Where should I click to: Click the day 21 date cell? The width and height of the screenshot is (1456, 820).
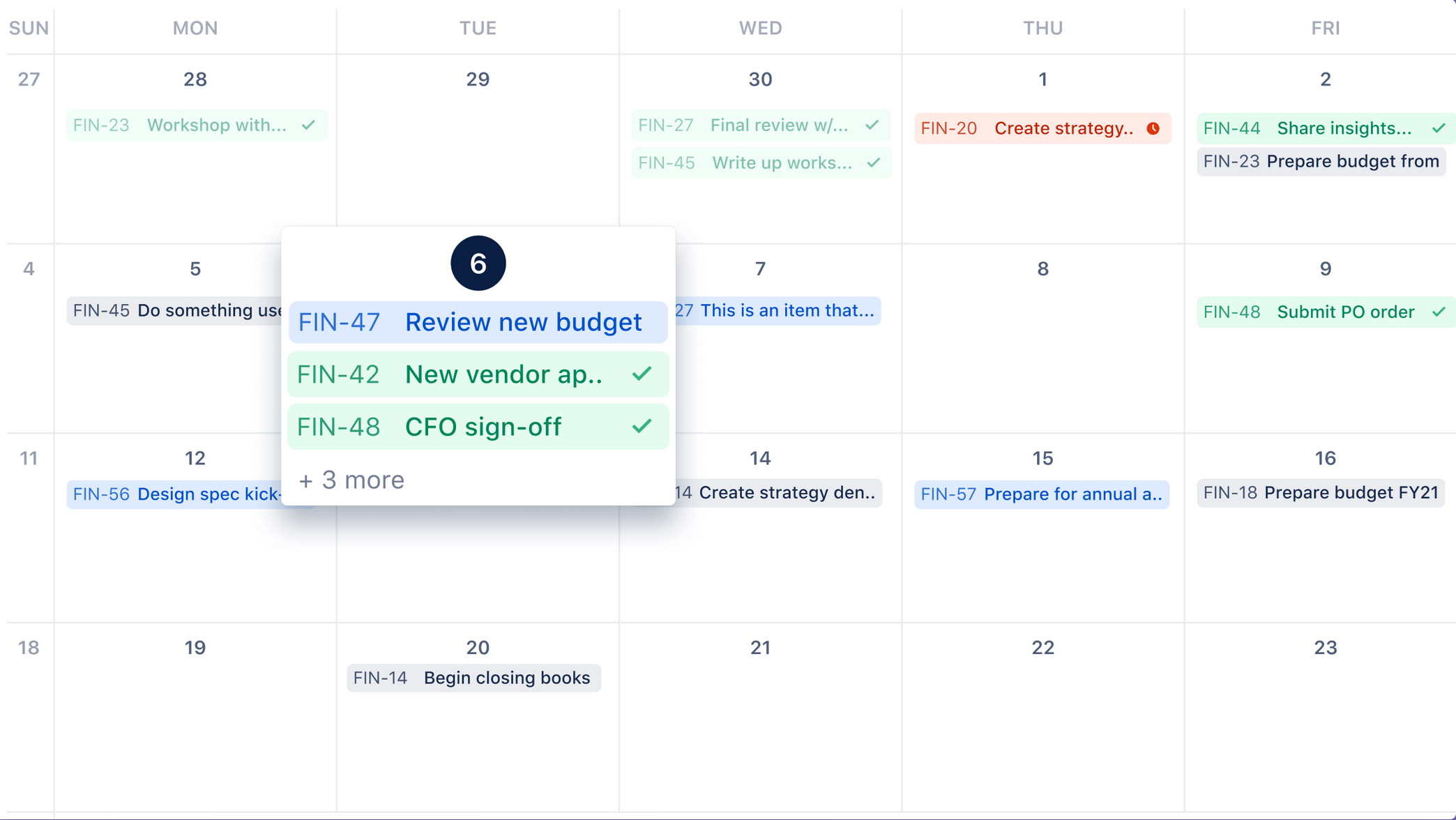click(x=760, y=717)
